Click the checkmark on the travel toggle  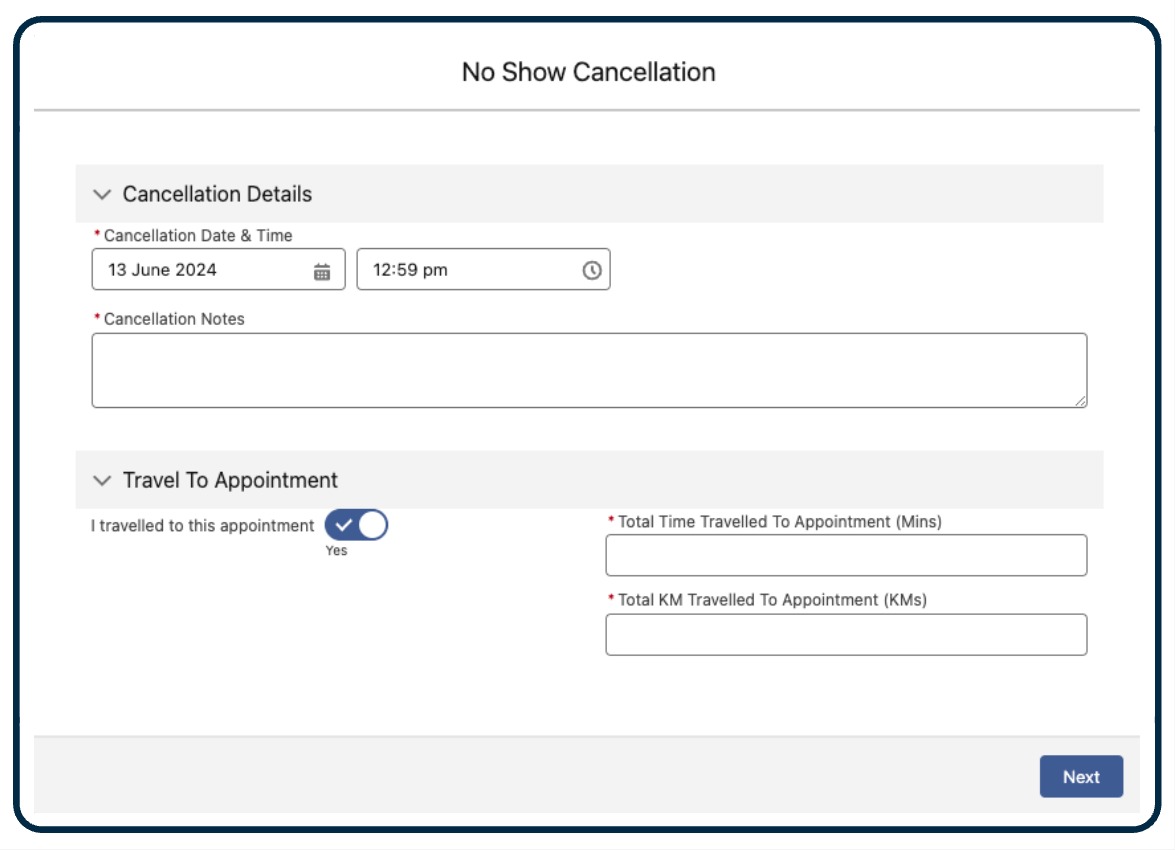(342, 525)
